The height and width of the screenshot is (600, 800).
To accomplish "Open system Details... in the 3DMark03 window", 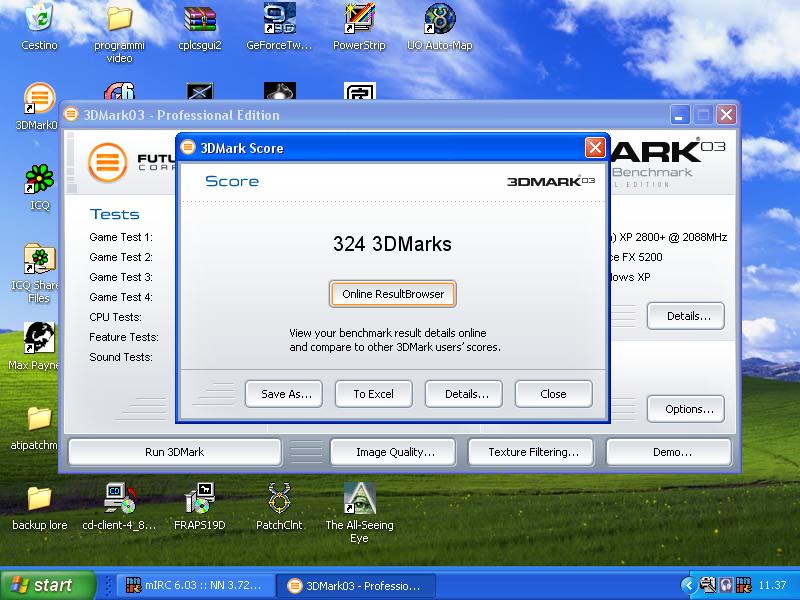I will 686,316.
